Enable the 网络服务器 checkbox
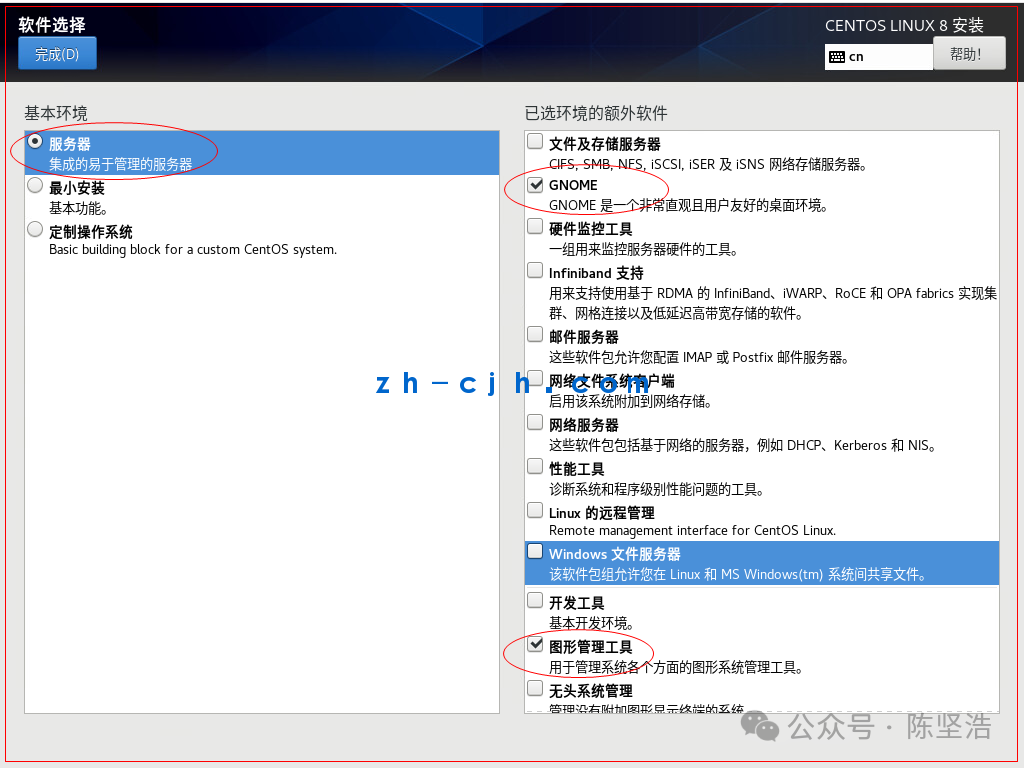Image resolution: width=1024 pixels, height=768 pixels. tap(535, 422)
